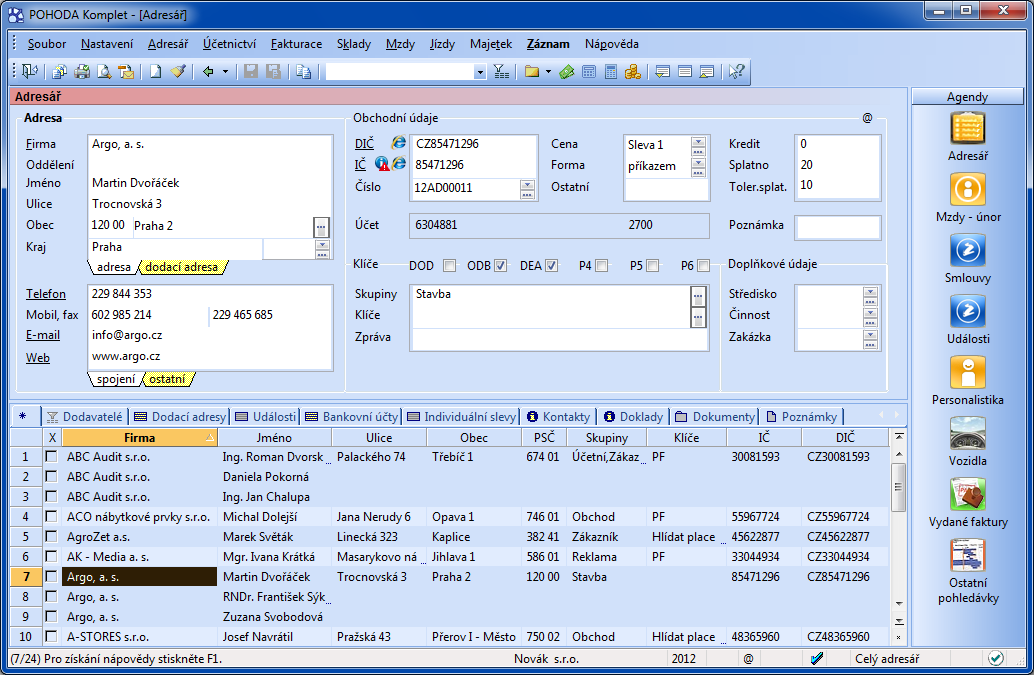
Task: Click the green back arrow icon
Action: (x=208, y=71)
